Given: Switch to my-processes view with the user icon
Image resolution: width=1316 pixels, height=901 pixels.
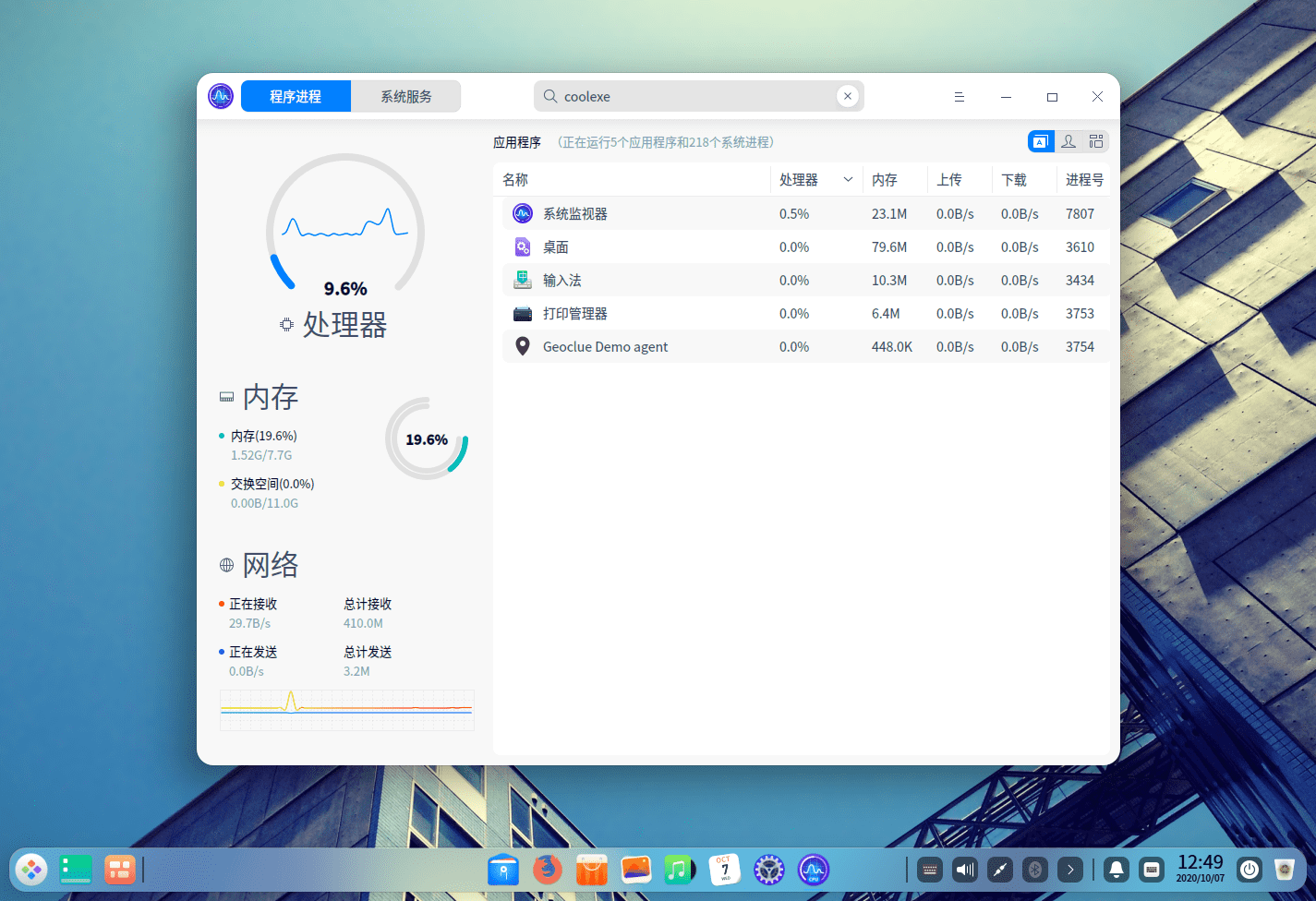Looking at the screenshot, I should coord(1068,141).
